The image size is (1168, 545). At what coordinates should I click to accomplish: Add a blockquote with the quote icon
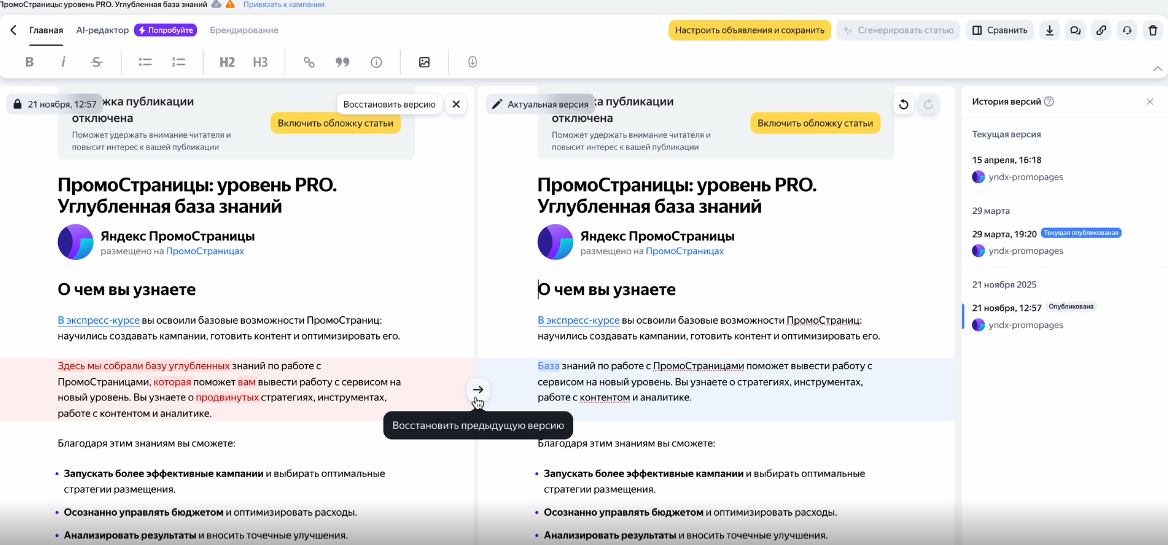click(342, 62)
